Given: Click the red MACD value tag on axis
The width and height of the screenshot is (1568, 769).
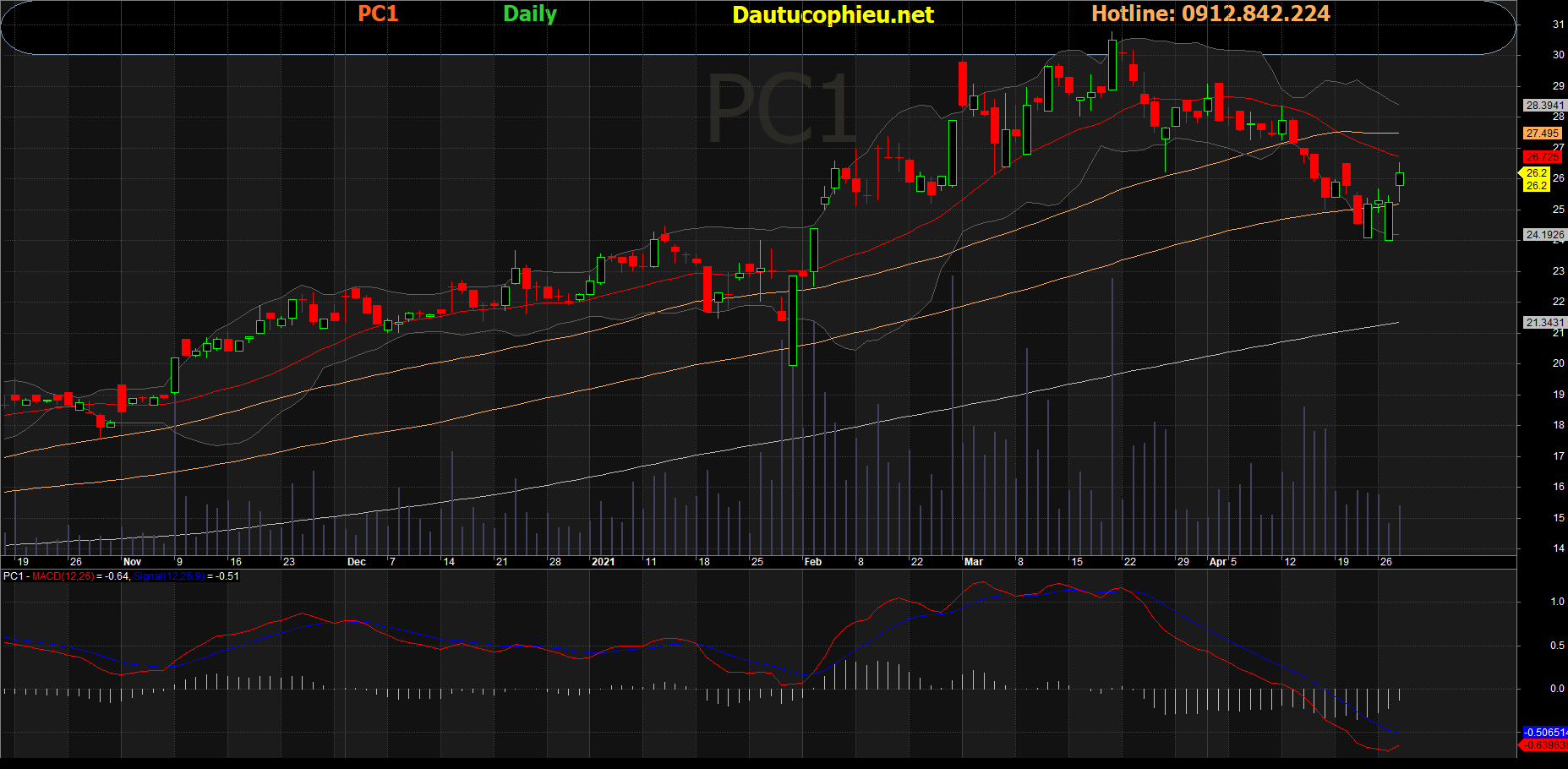Looking at the screenshot, I should click(x=1544, y=745).
